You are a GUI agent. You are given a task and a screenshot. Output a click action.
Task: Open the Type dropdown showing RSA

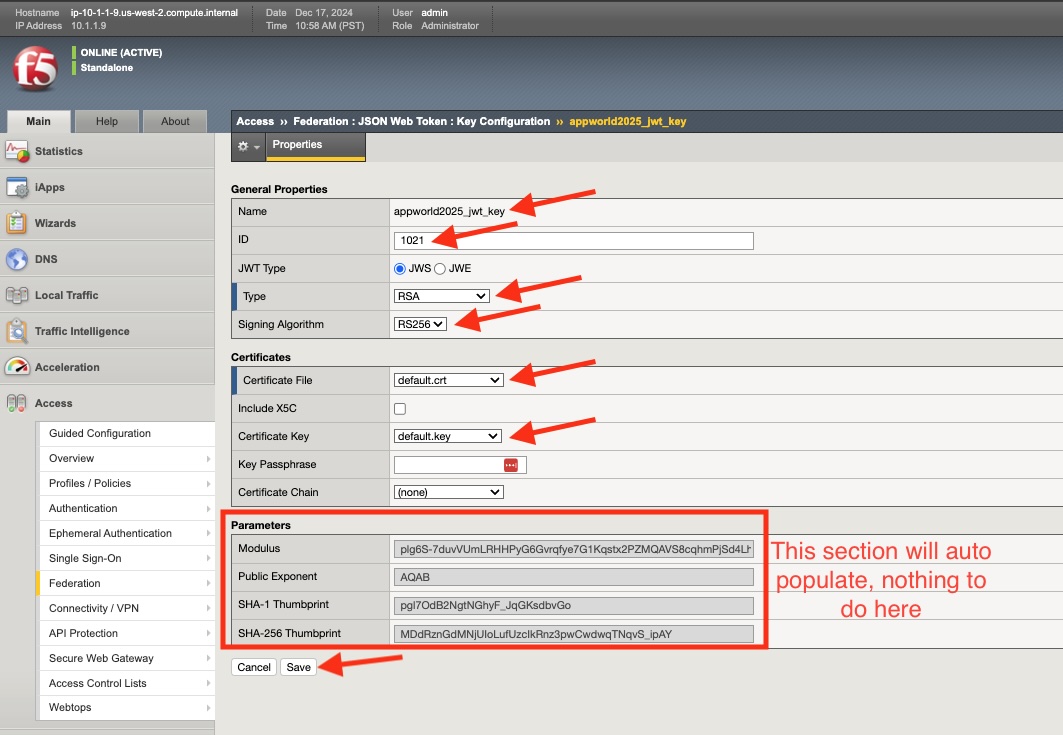click(x=441, y=296)
